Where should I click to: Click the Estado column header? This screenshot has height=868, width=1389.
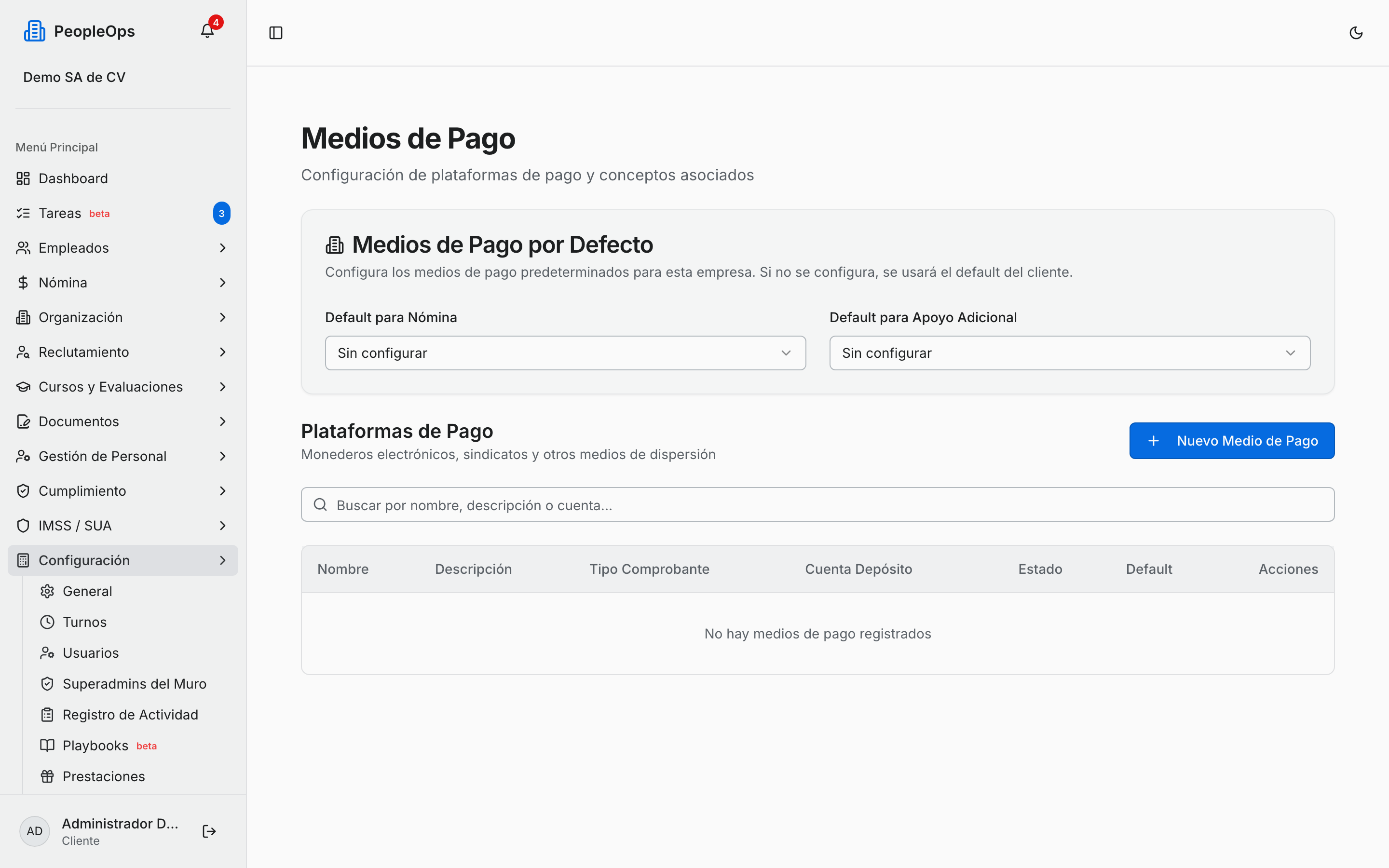pyautogui.click(x=1040, y=569)
